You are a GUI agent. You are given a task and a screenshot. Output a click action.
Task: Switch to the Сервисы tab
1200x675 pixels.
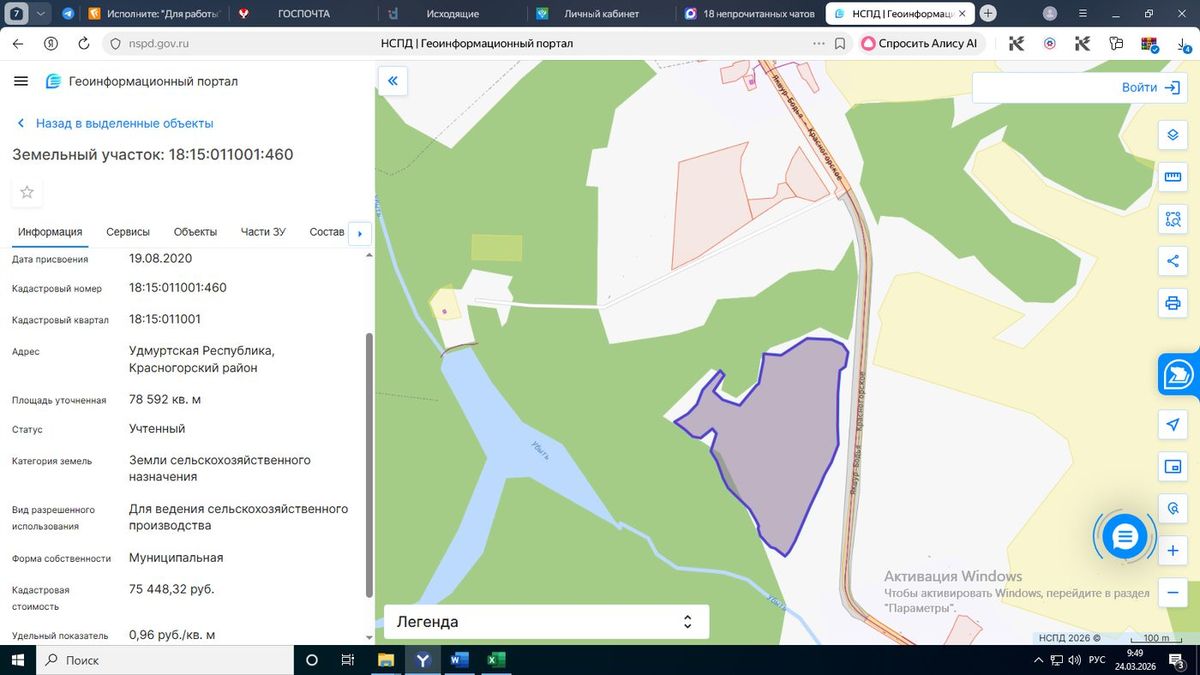tap(128, 232)
